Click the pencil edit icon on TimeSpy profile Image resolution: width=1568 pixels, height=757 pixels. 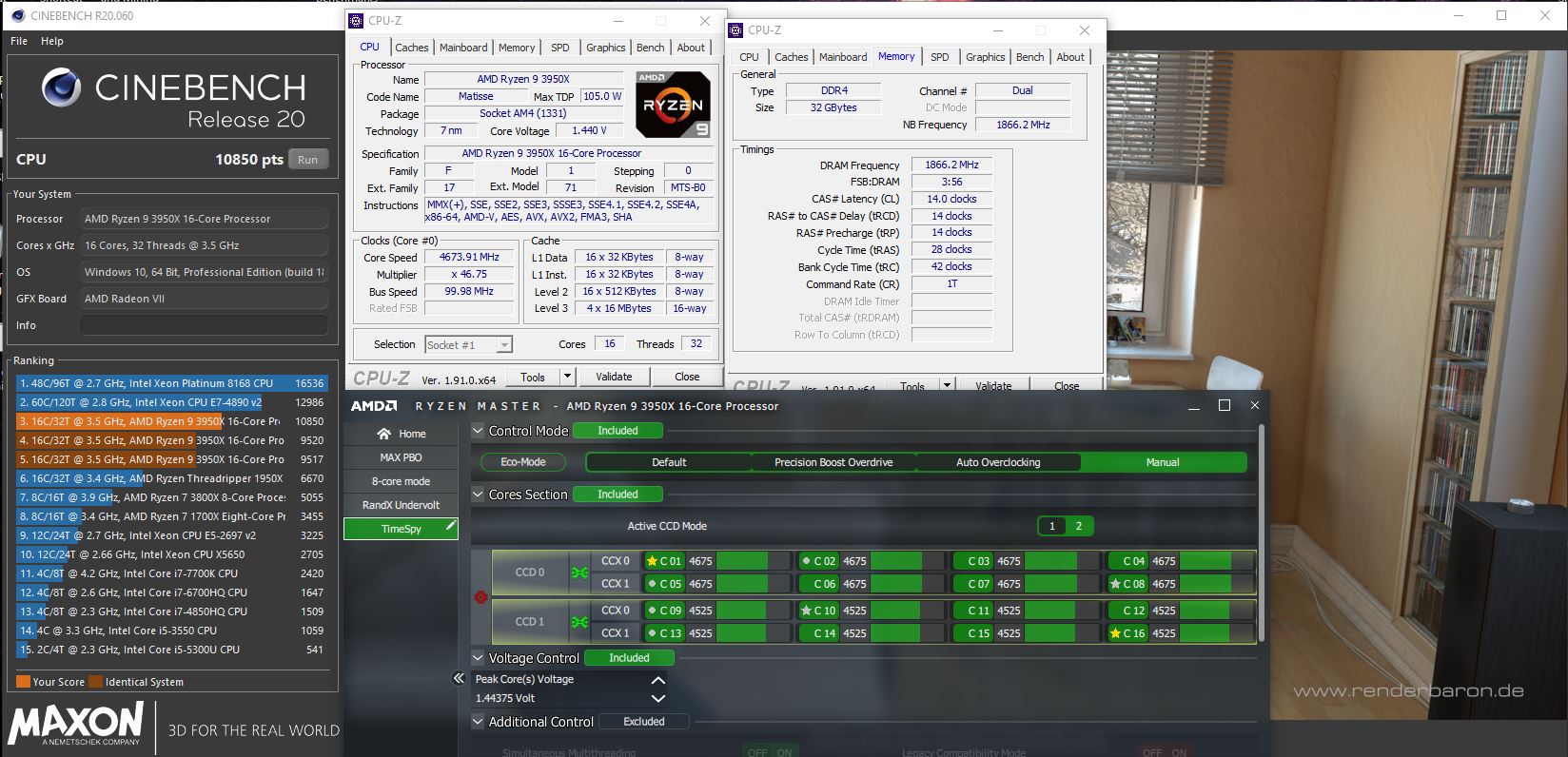[x=450, y=526]
